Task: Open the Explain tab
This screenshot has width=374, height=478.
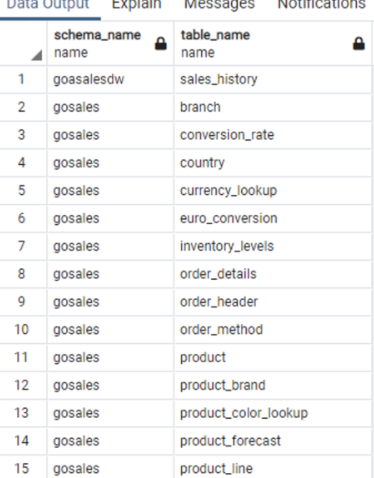Action: tap(137, 5)
